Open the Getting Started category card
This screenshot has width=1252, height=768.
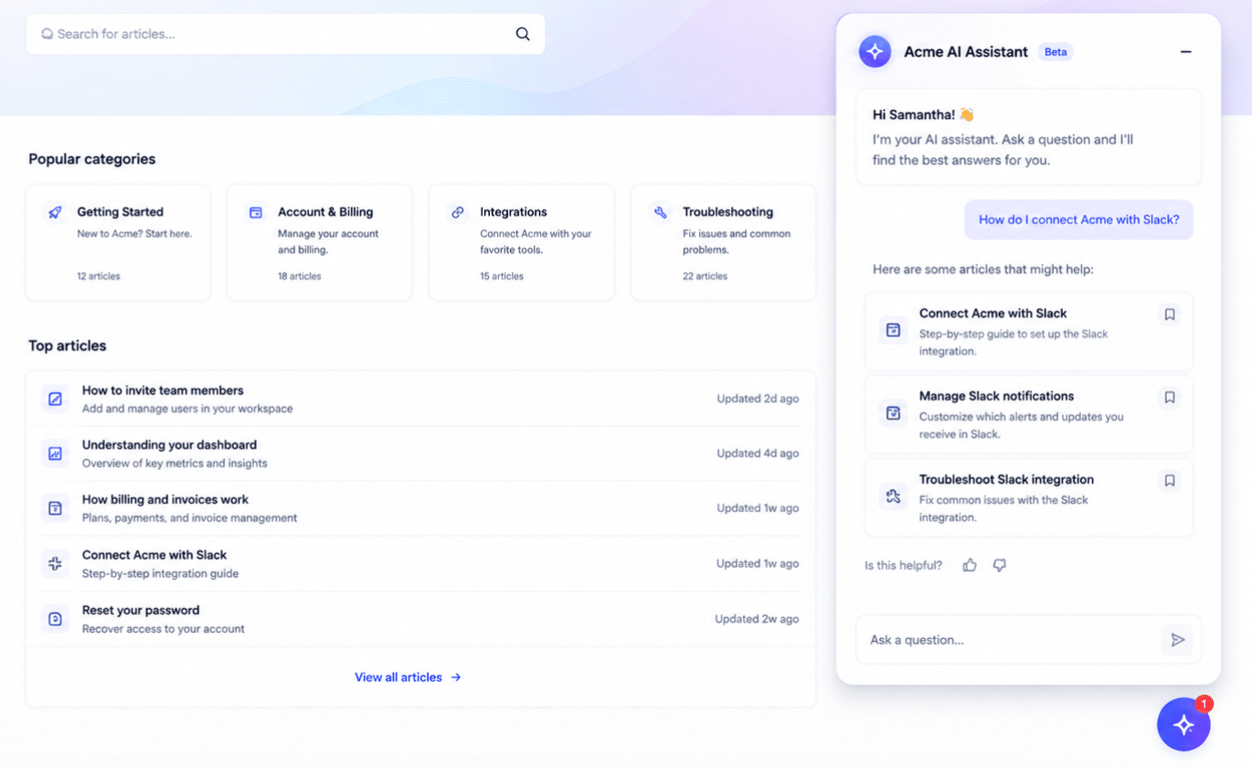[x=118, y=242]
